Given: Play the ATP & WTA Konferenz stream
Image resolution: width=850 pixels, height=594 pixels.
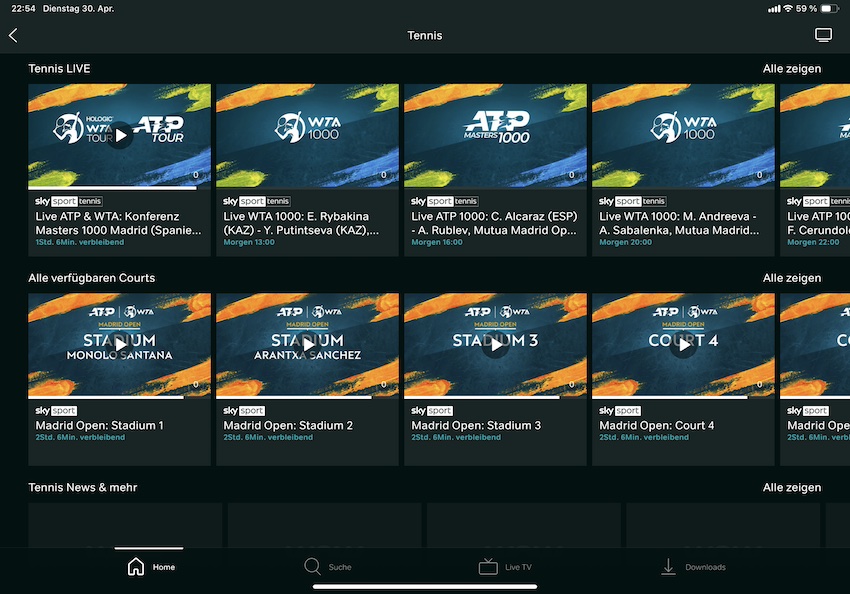Looking at the screenshot, I should 120,135.
